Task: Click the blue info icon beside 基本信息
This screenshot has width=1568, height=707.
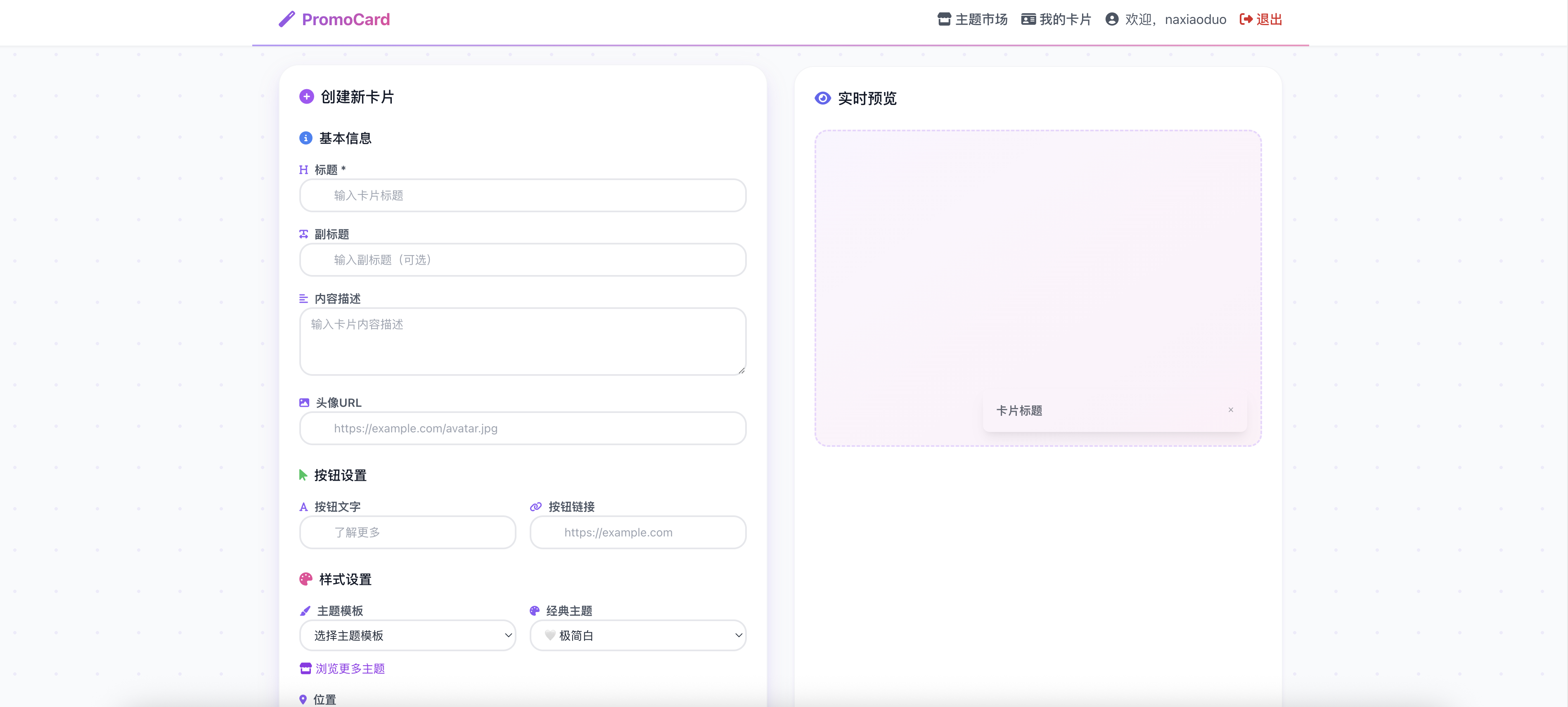Action: click(306, 138)
